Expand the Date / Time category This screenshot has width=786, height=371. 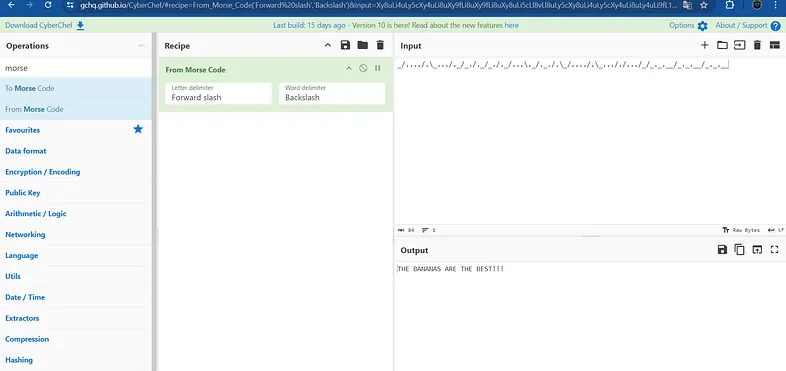[x=76, y=297]
